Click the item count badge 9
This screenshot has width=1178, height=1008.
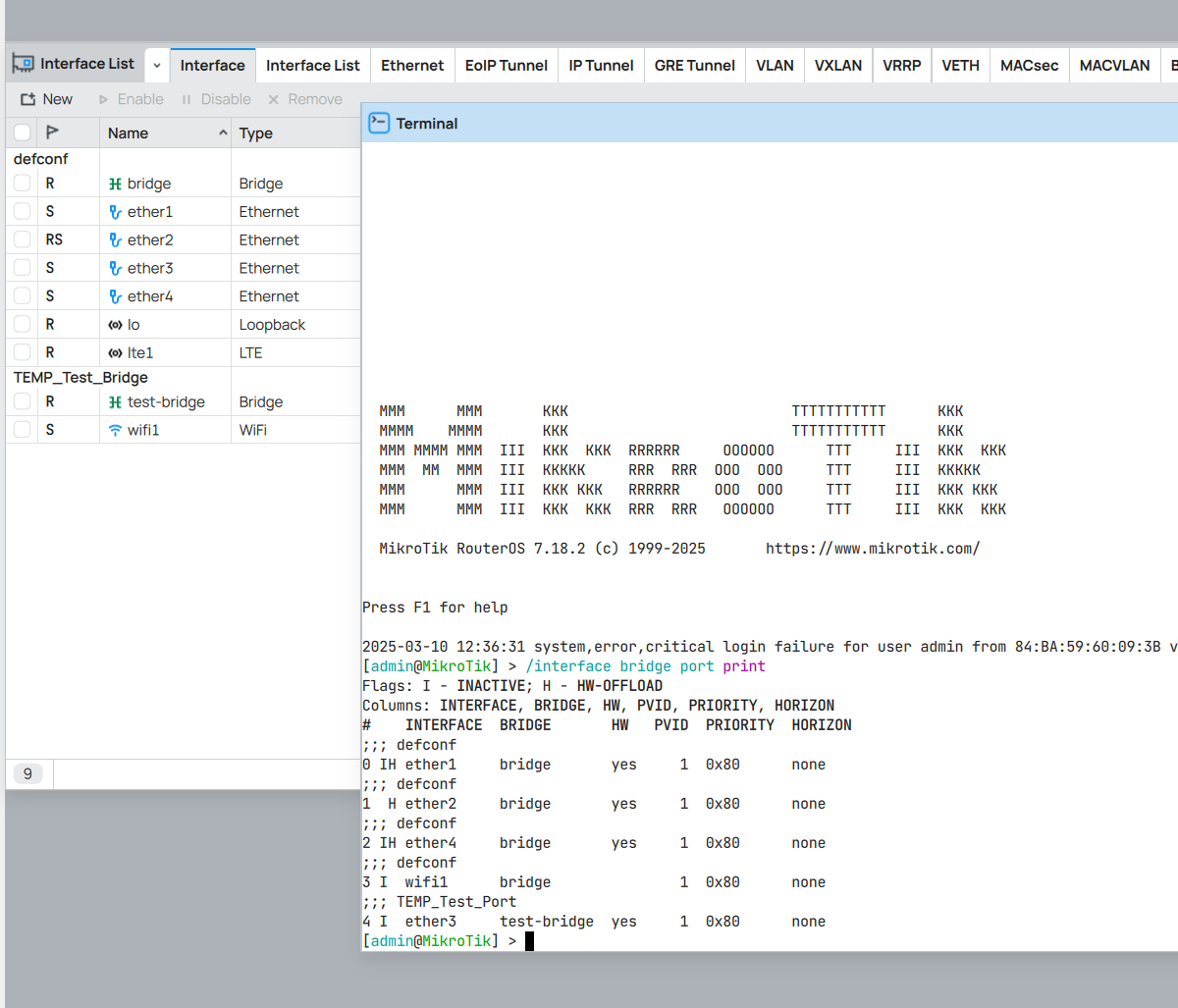point(27,773)
